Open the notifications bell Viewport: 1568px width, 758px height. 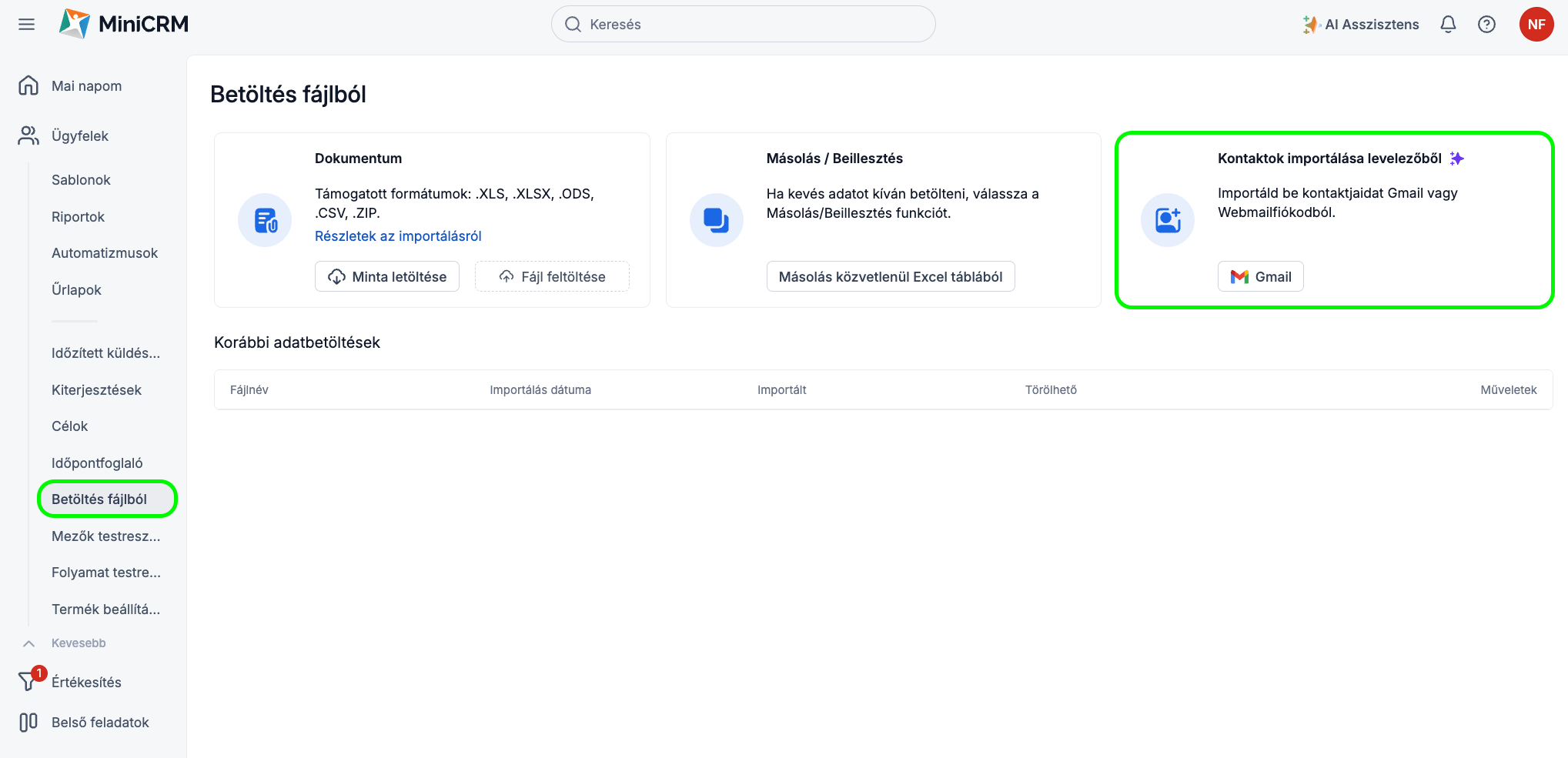[1447, 25]
